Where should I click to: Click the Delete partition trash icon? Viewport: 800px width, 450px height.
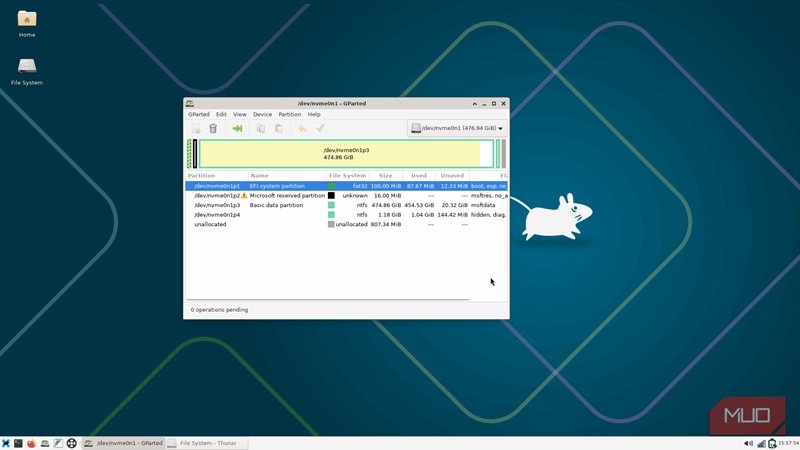point(213,128)
